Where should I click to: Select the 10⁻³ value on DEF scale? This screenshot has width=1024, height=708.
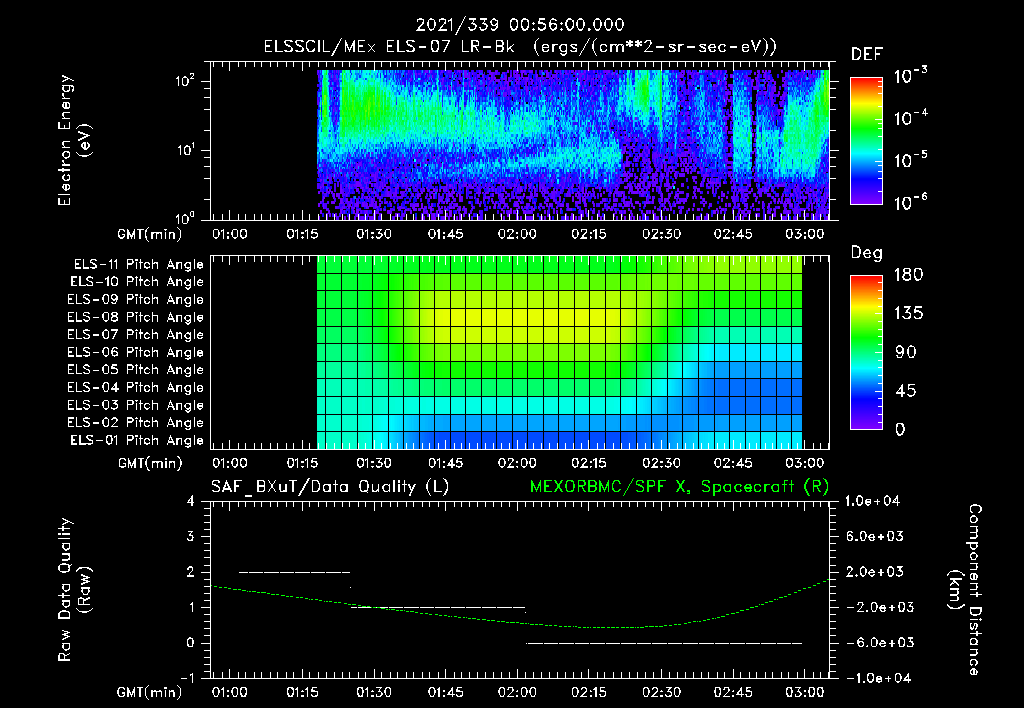coord(910,74)
